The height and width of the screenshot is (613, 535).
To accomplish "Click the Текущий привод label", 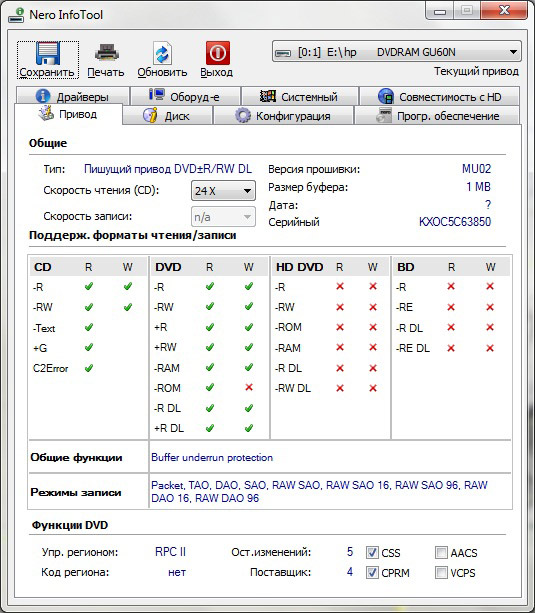I will click(476, 72).
